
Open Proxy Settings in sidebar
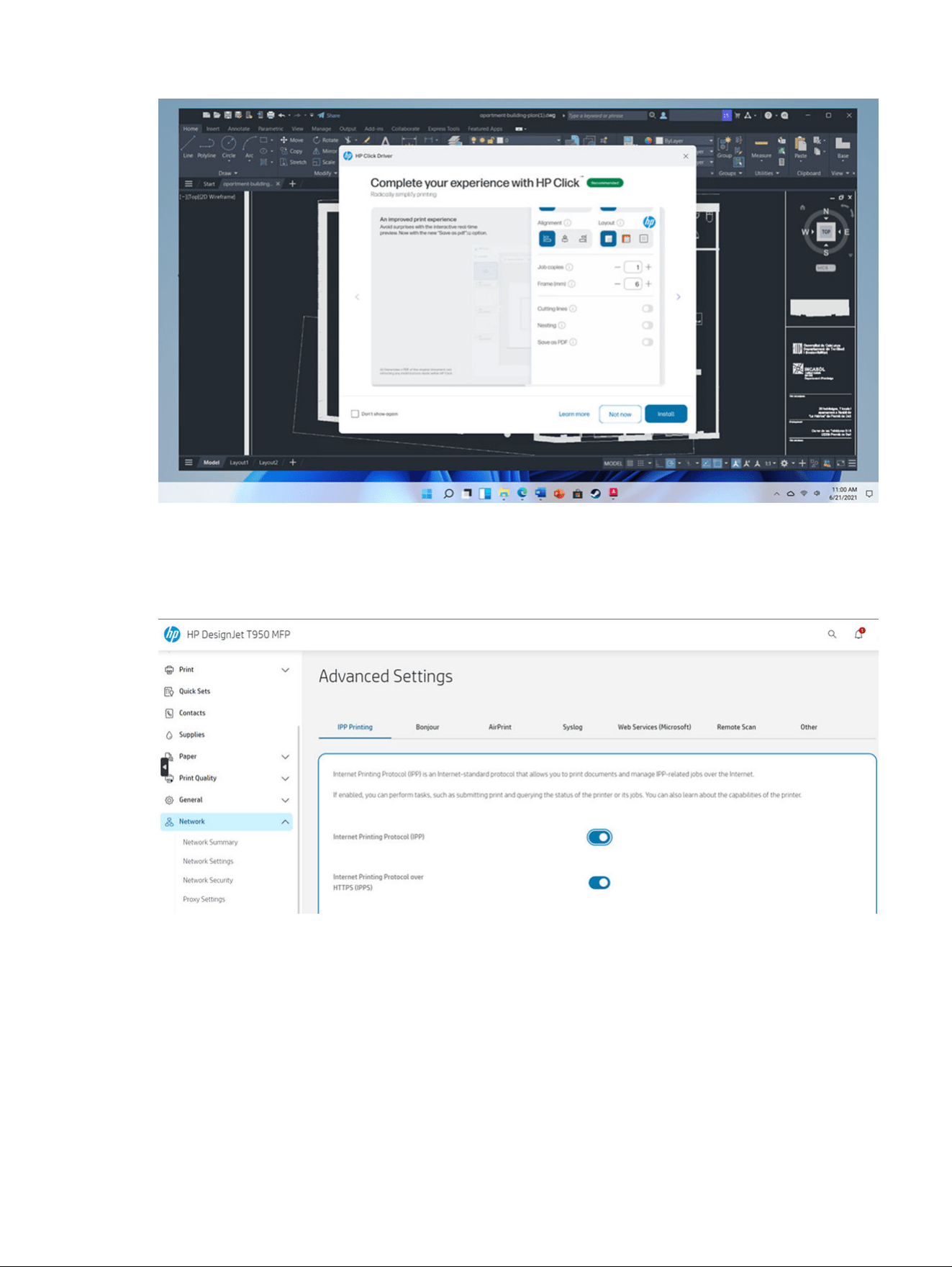(x=204, y=899)
